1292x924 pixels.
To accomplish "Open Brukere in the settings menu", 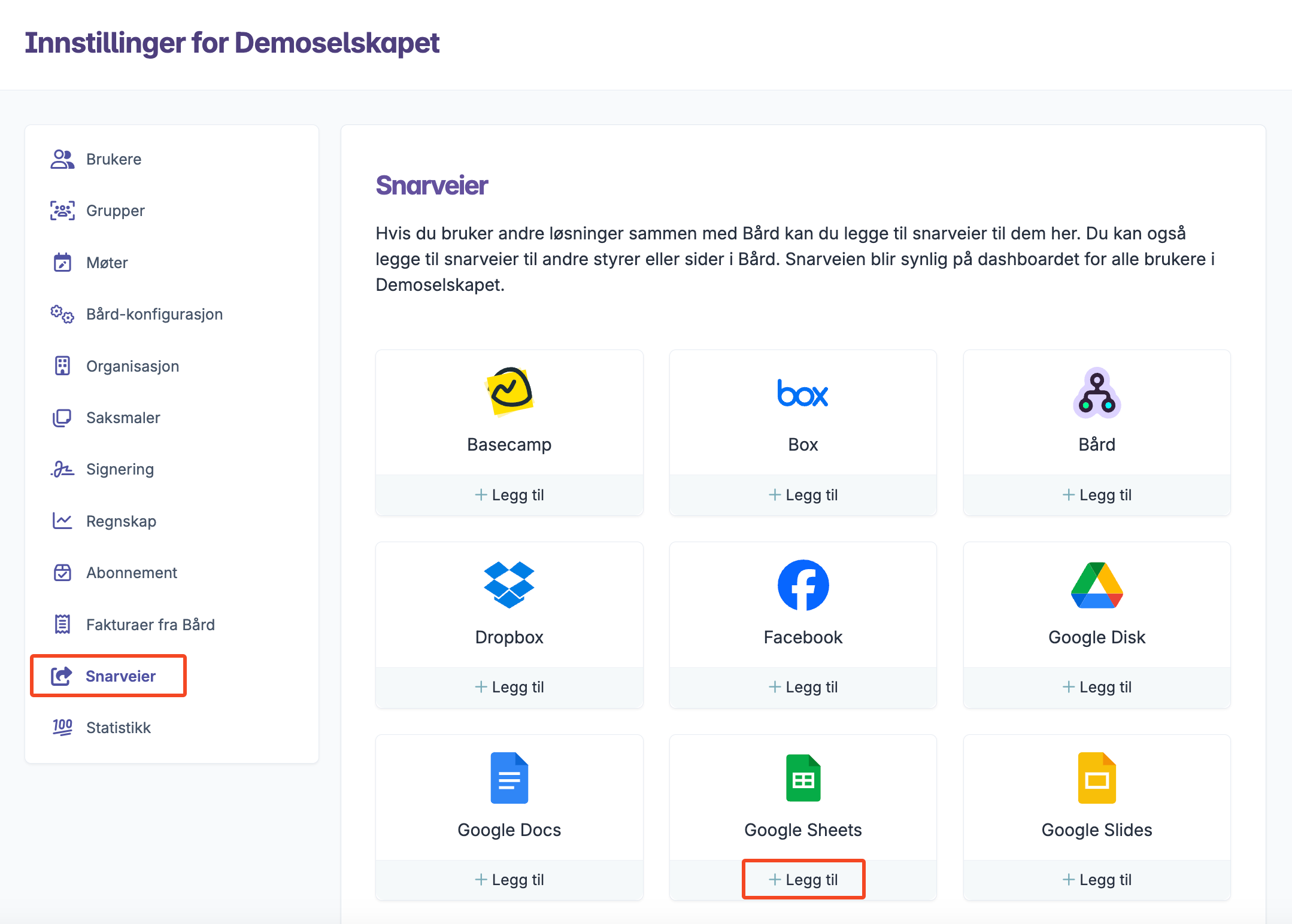I will click(114, 159).
